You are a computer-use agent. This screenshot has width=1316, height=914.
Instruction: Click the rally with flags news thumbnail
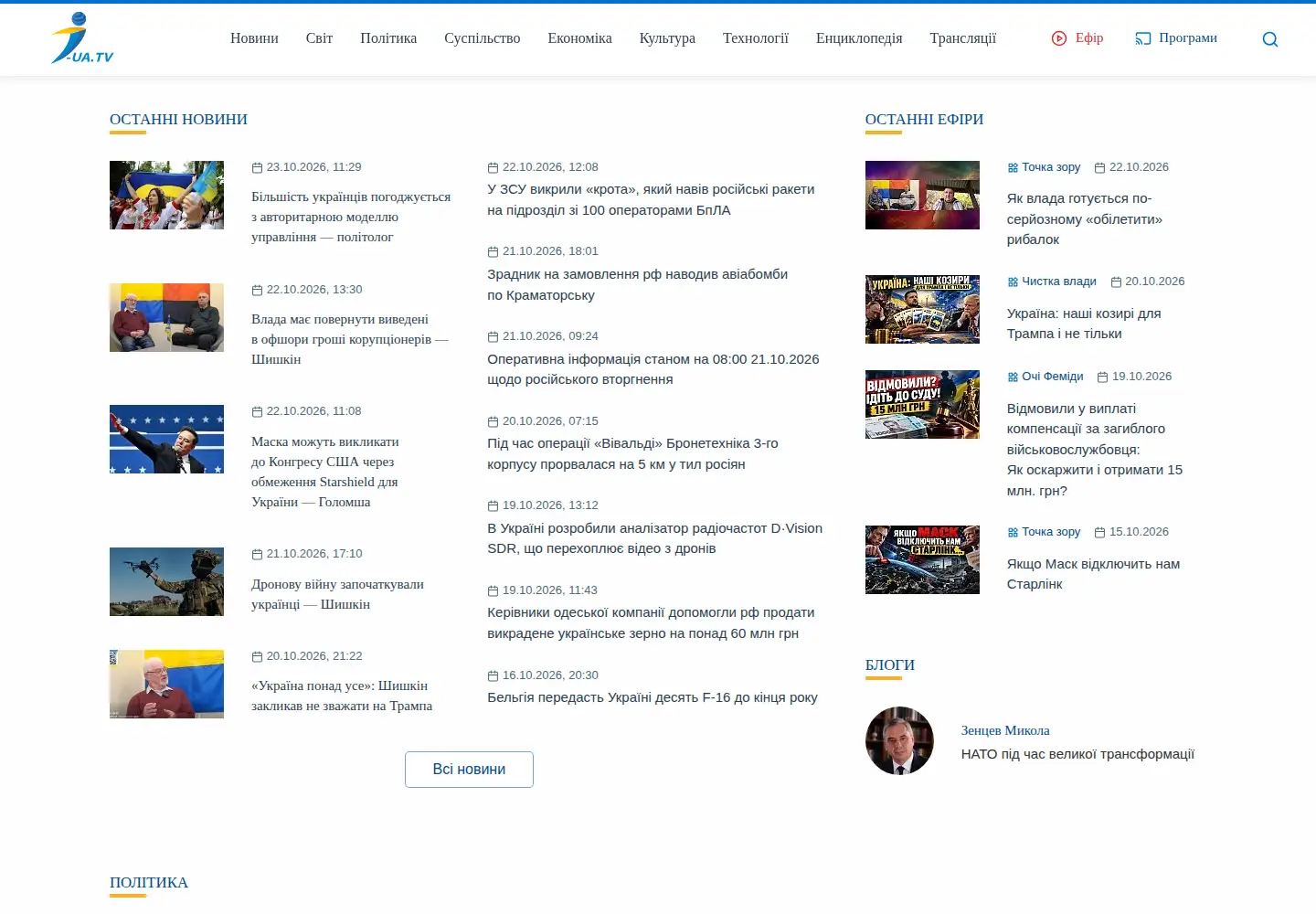click(x=166, y=196)
